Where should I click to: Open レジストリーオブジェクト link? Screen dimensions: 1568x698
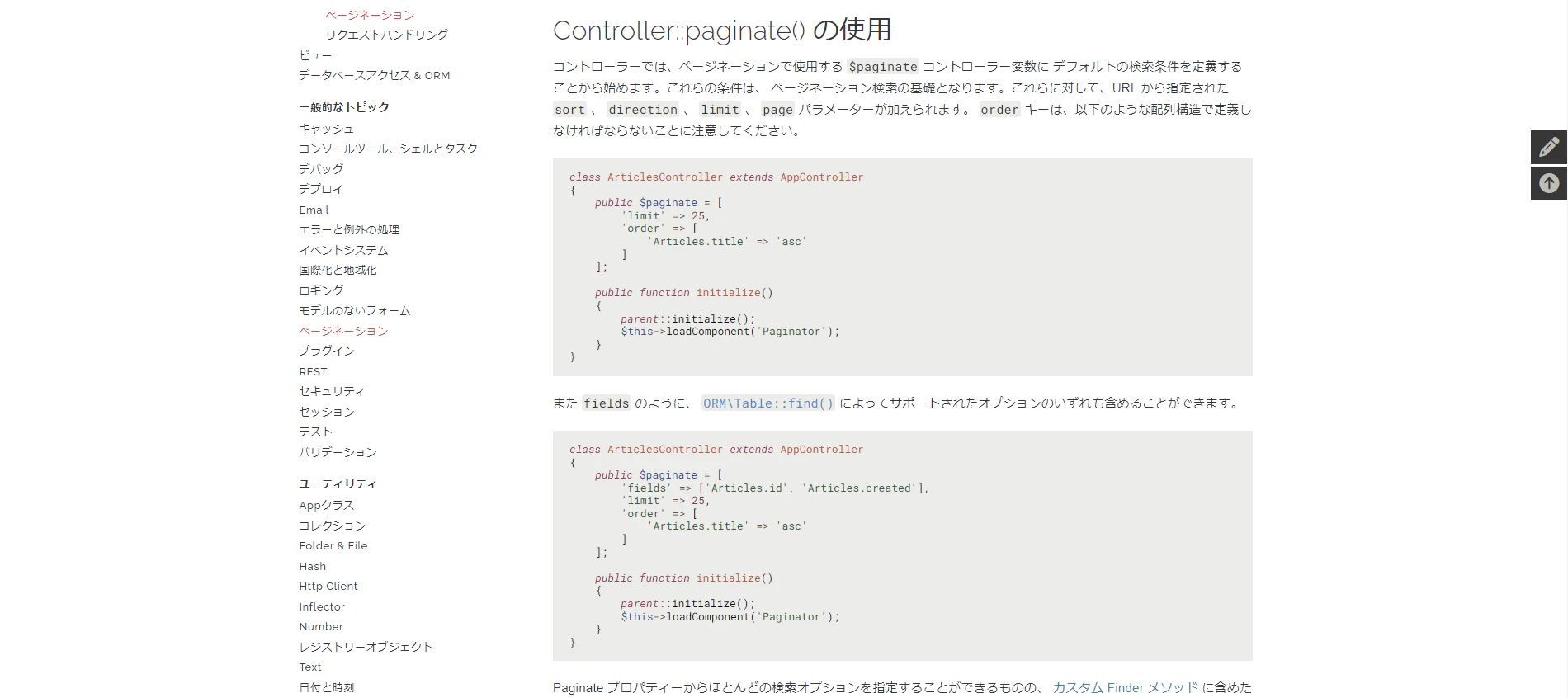point(366,647)
